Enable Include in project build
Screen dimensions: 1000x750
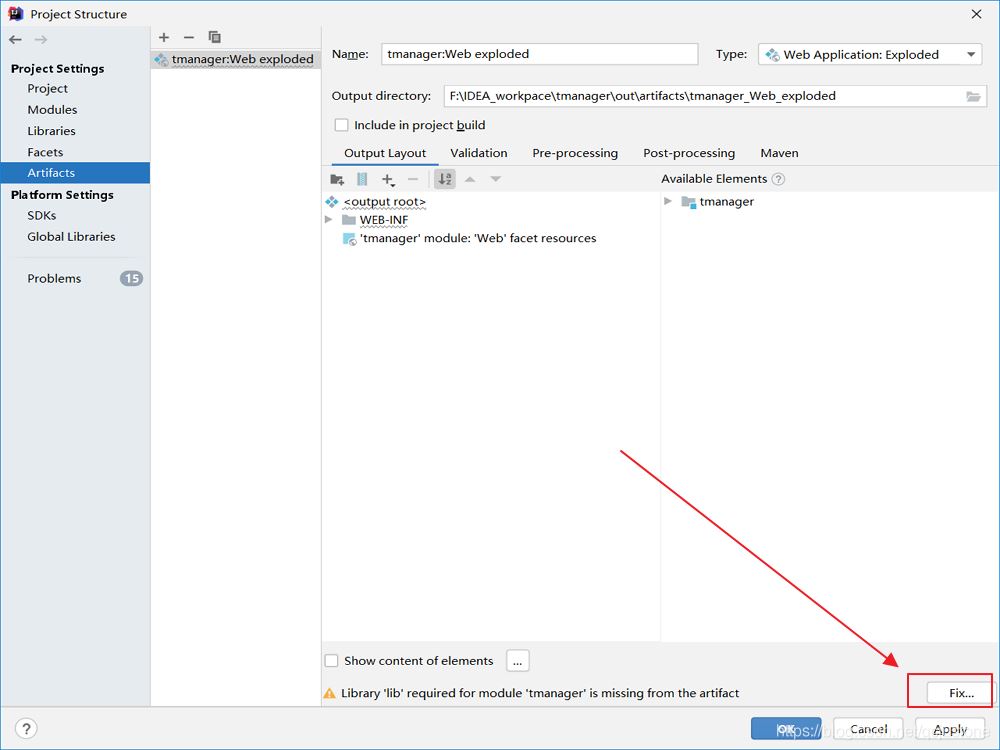[342, 125]
